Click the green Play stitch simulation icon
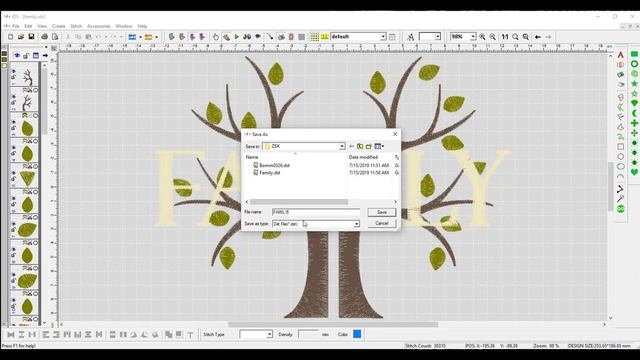This screenshot has height=360, width=640. pos(237,37)
